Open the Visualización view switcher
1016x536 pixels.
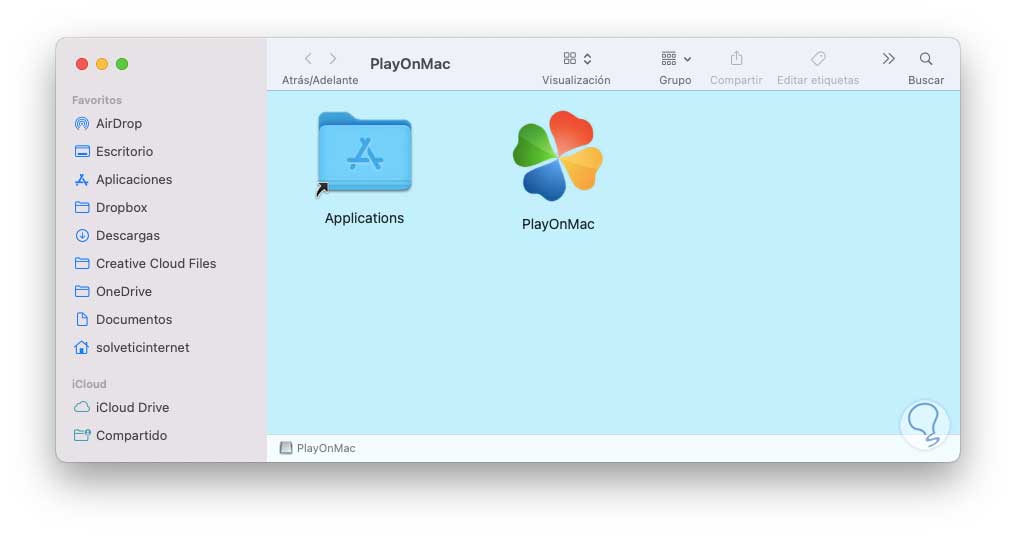(577, 59)
